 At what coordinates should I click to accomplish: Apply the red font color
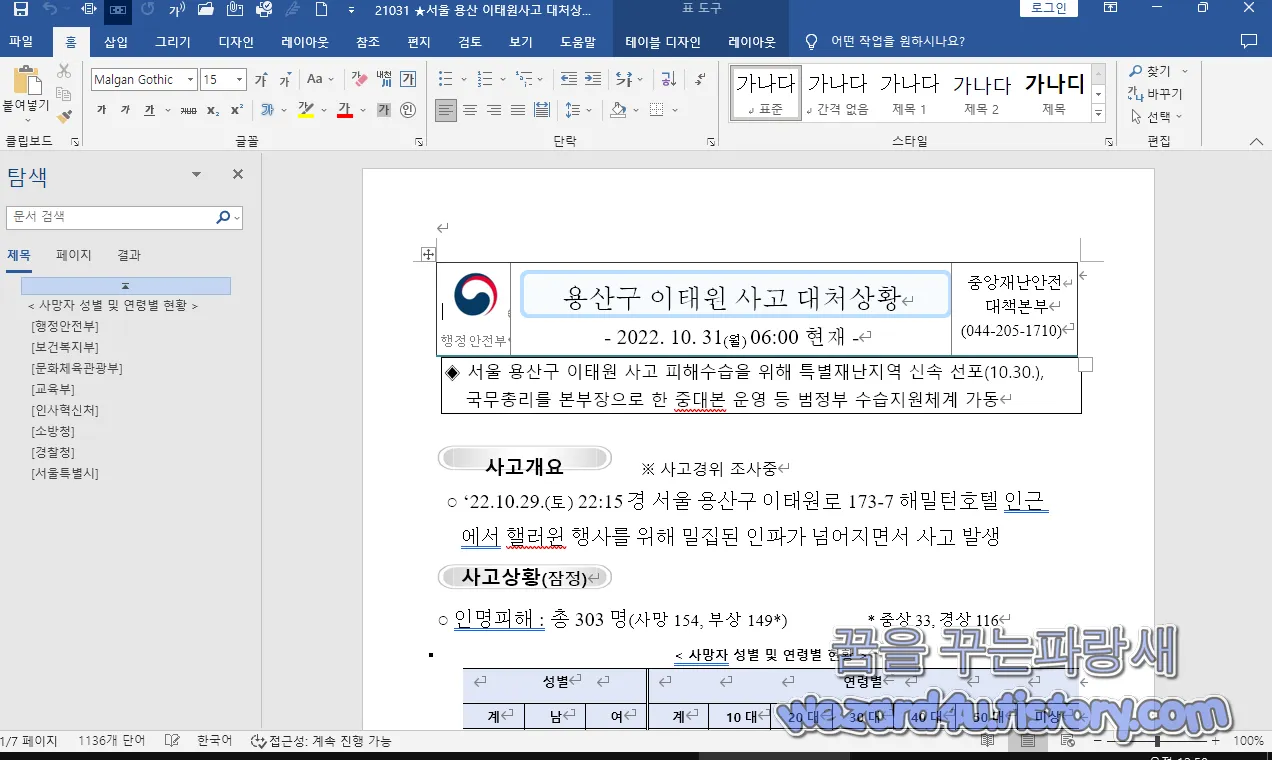coord(345,111)
